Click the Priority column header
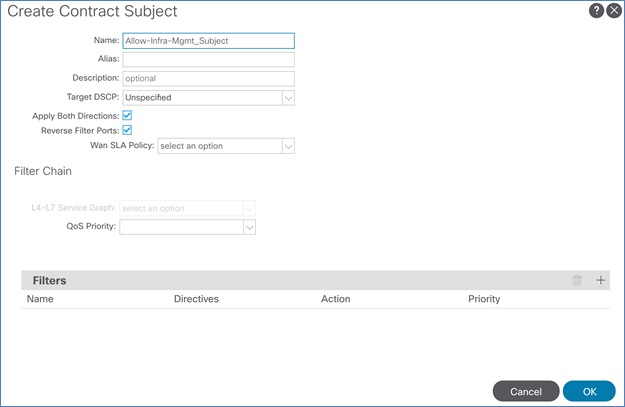Screen dimensions: 625x407 [484, 299]
